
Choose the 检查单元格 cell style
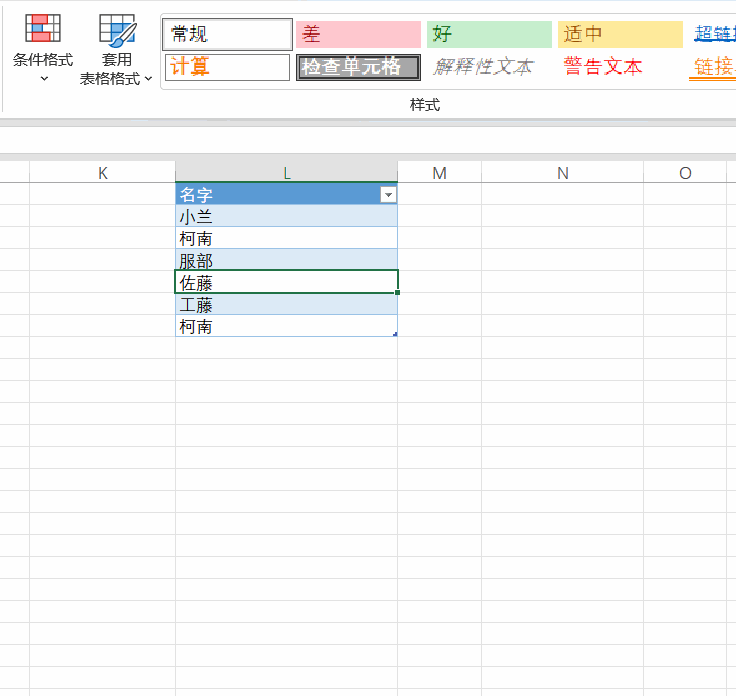358,68
